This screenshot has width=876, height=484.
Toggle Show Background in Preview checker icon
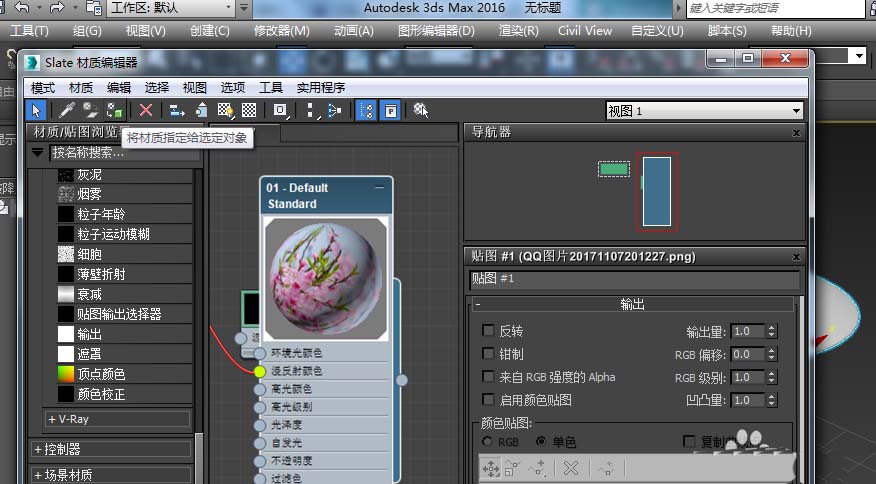coord(249,111)
